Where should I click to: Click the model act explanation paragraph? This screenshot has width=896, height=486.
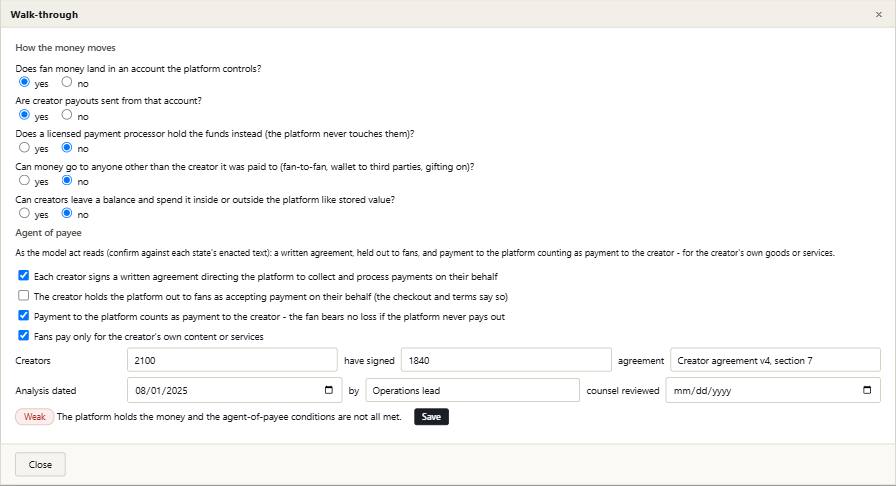pyautogui.click(x=425, y=253)
